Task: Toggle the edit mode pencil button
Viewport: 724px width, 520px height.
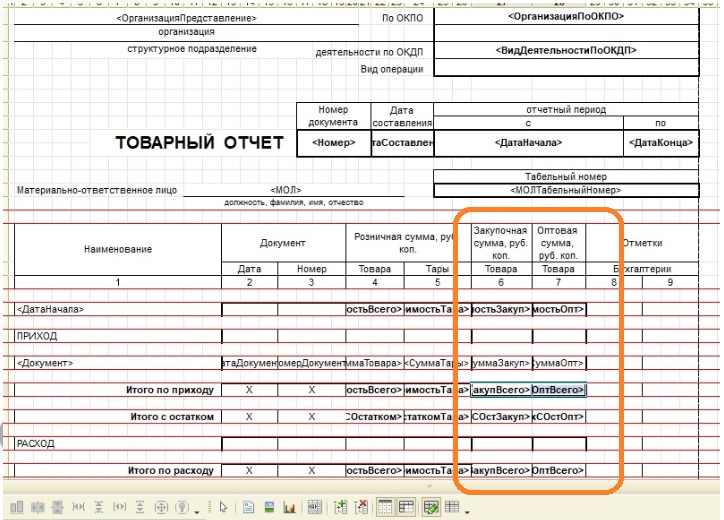Action: click(431, 507)
